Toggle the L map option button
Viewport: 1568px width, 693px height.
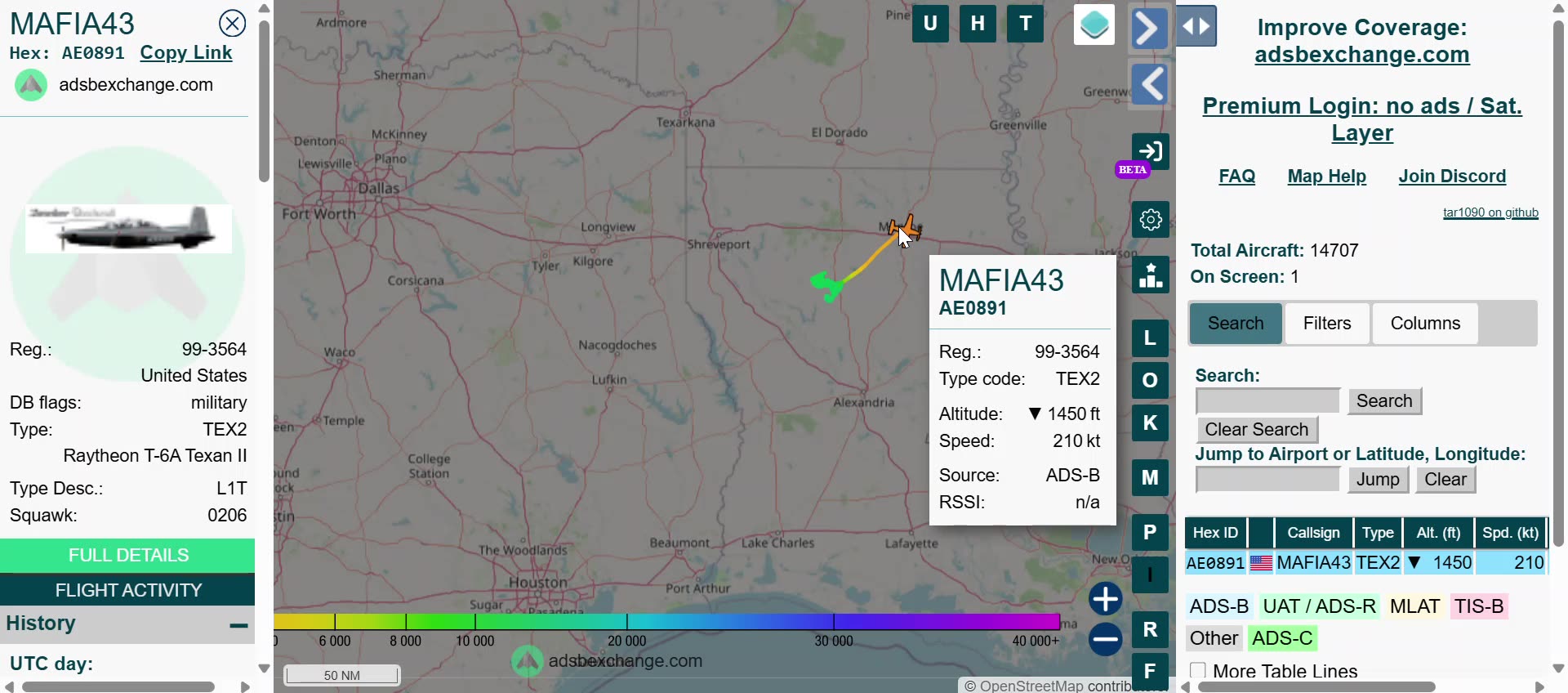pyautogui.click(x=1150, y=338)
